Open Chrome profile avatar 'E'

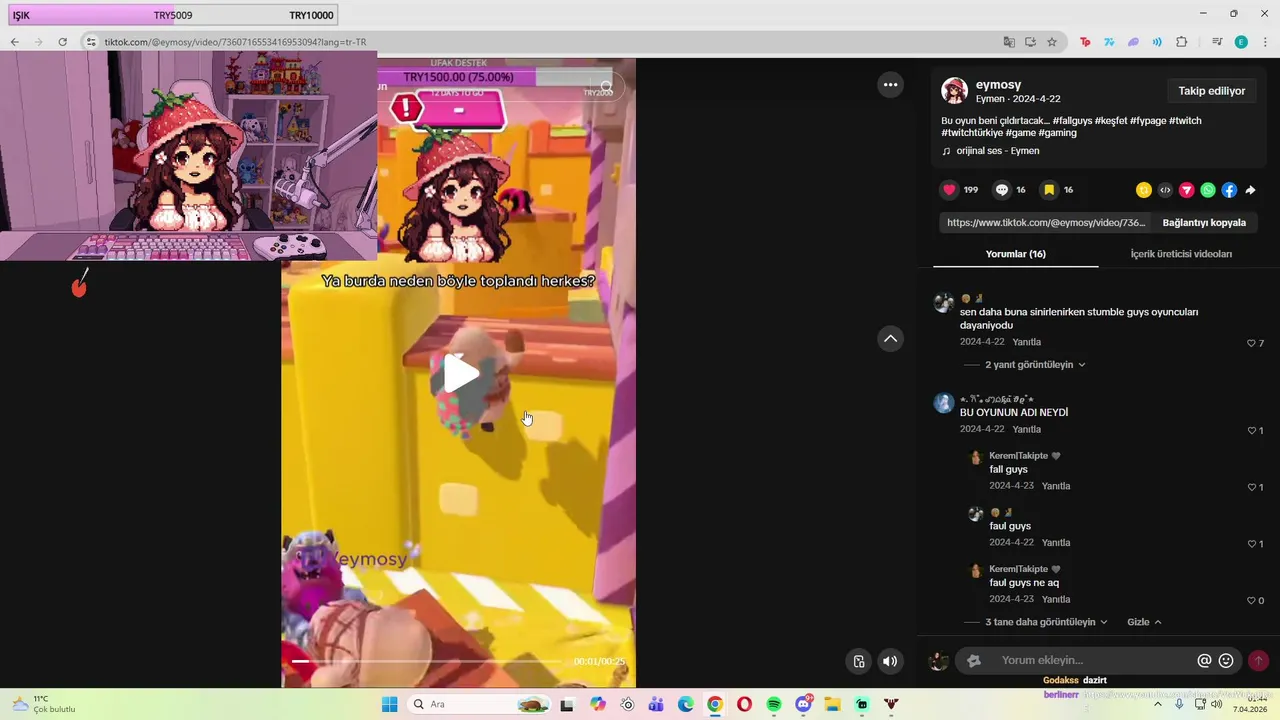point(1241,42)
